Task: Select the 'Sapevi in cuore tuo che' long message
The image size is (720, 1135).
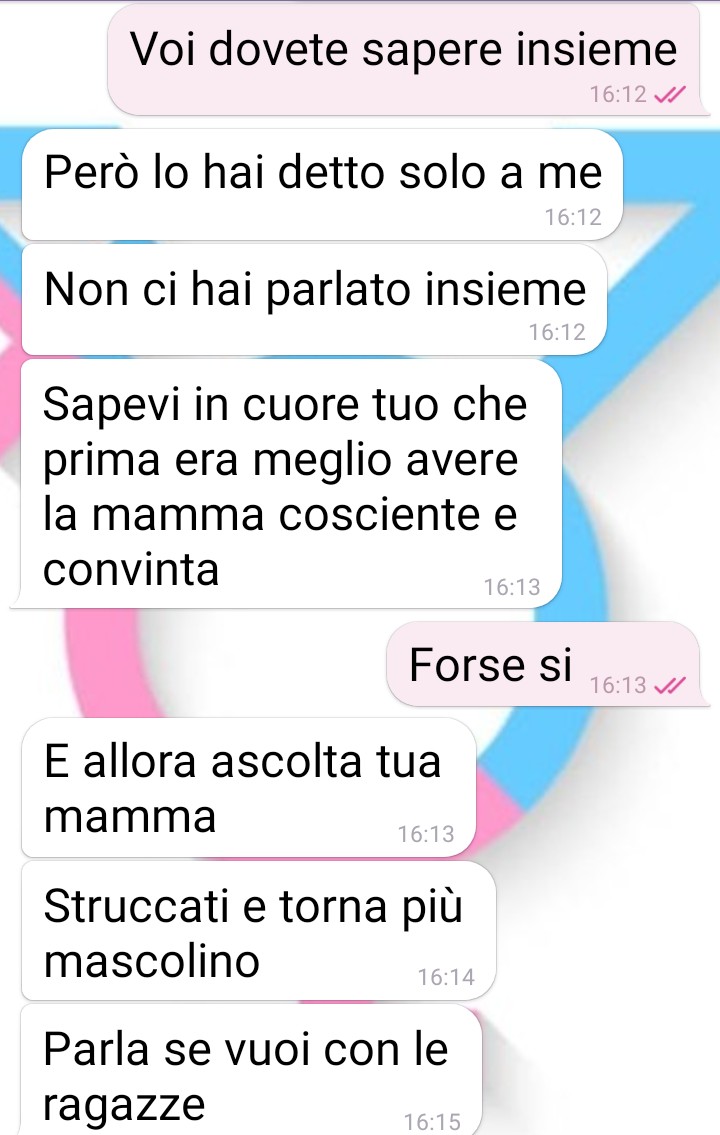Action: [x=286, y=484]
